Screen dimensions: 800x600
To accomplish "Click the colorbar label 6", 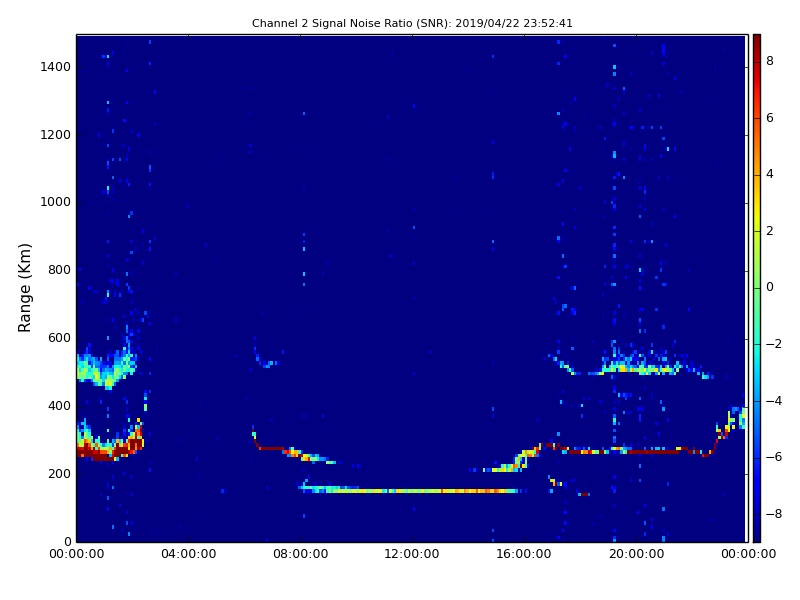I will 770,118.
